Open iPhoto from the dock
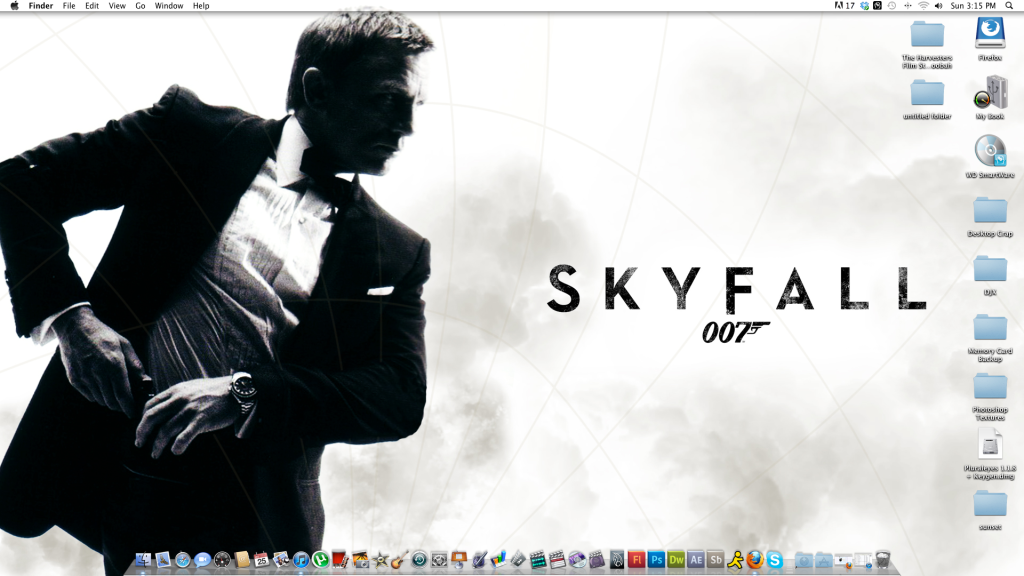Image resolution: width=1024 pixels, height=576 pixels. pos(360,560)
